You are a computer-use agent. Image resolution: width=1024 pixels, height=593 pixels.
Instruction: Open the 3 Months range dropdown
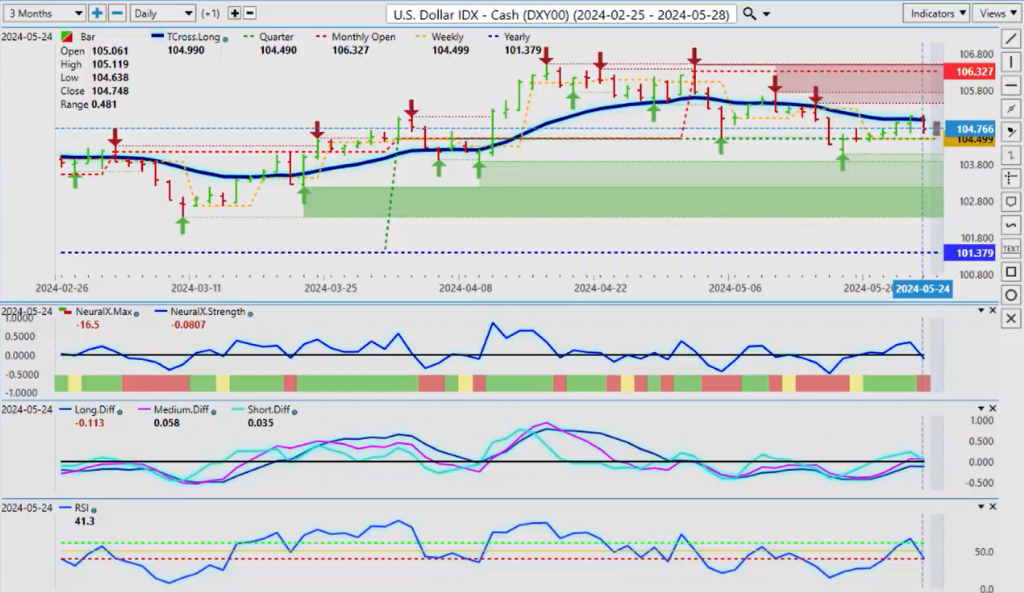pos(43,13)
